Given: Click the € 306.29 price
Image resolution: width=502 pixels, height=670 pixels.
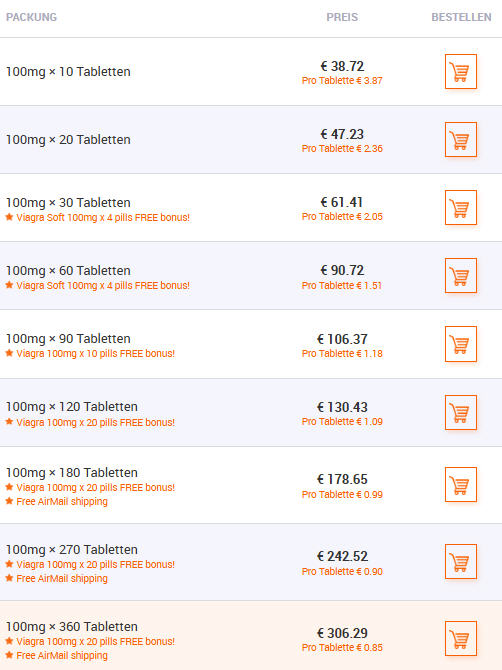Looking at the screenshot, I should (x=342, y=633).
